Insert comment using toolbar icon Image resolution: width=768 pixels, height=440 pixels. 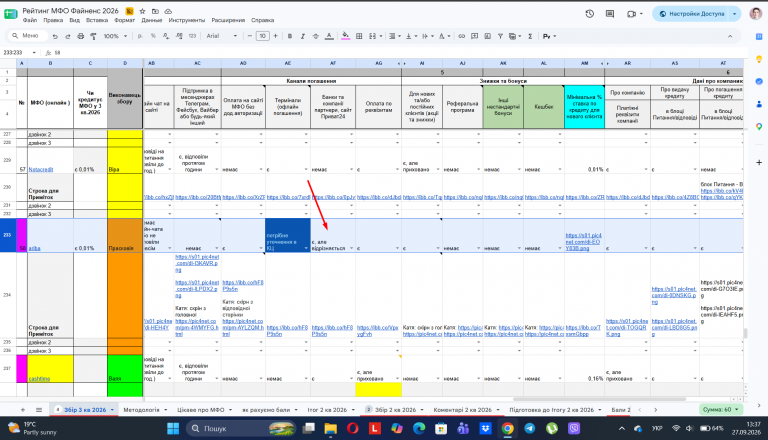click(475, 36)
